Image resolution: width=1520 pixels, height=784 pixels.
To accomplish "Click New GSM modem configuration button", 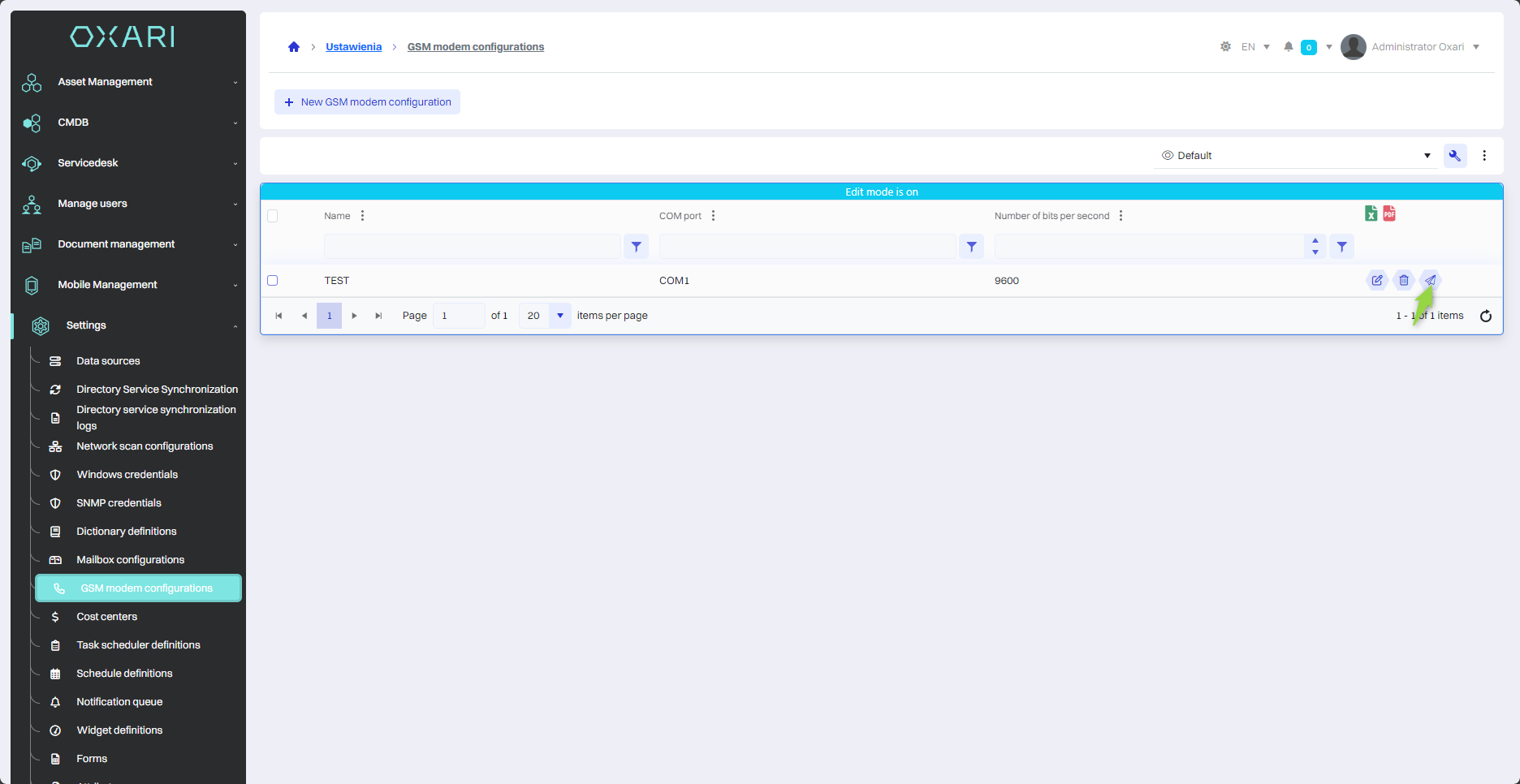I will tap(367, 102).
